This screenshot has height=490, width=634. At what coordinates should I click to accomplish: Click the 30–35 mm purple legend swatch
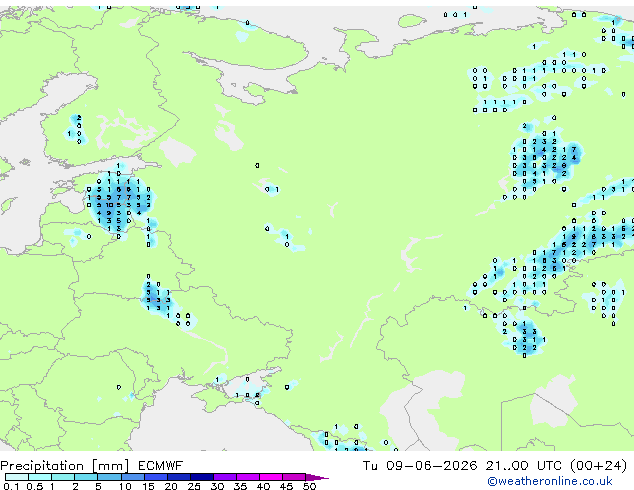coord(225,477)
